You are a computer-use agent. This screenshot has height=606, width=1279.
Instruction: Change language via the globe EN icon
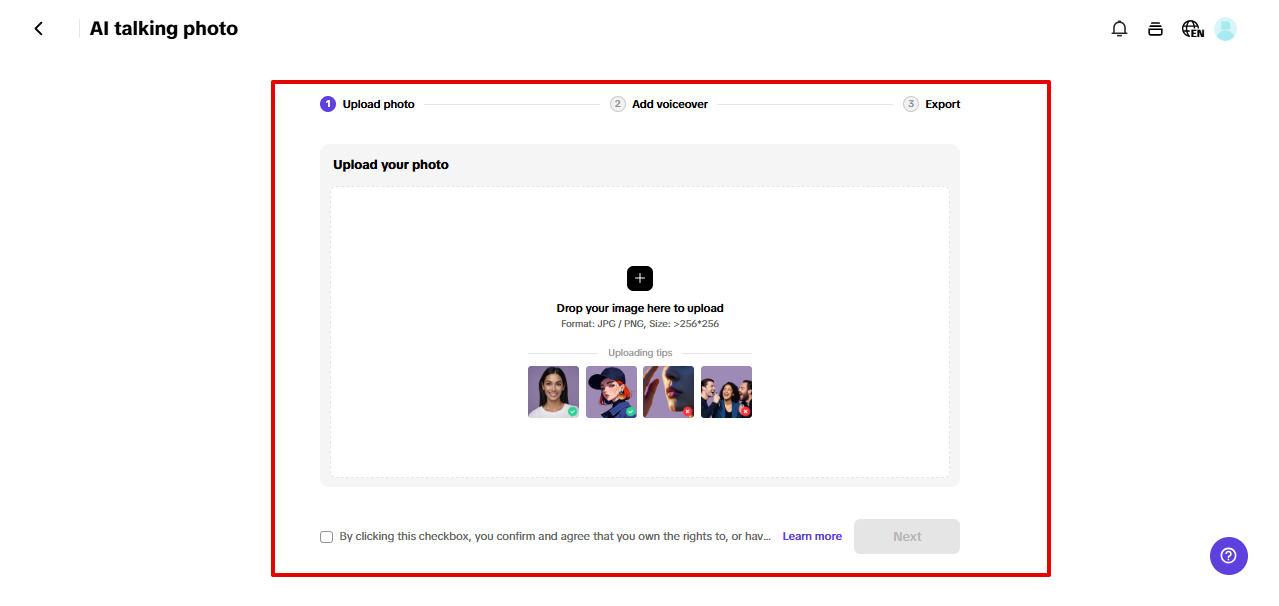[x=1192, y=29]
